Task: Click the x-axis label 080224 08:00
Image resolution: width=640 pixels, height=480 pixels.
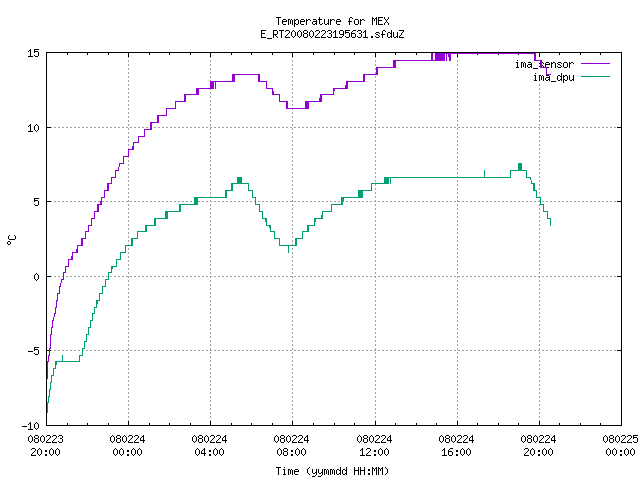Action: pos(291,446)
